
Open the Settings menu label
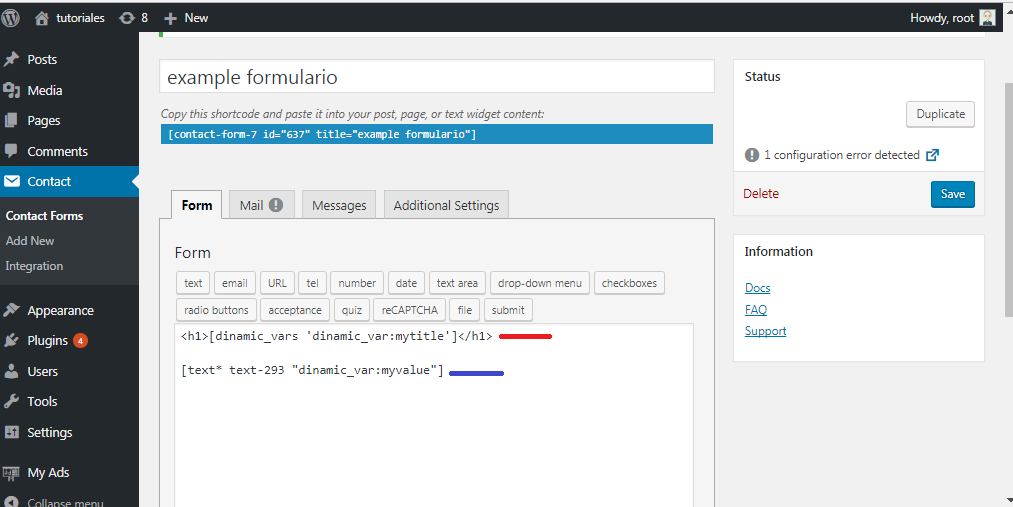[x=50, y=432]
